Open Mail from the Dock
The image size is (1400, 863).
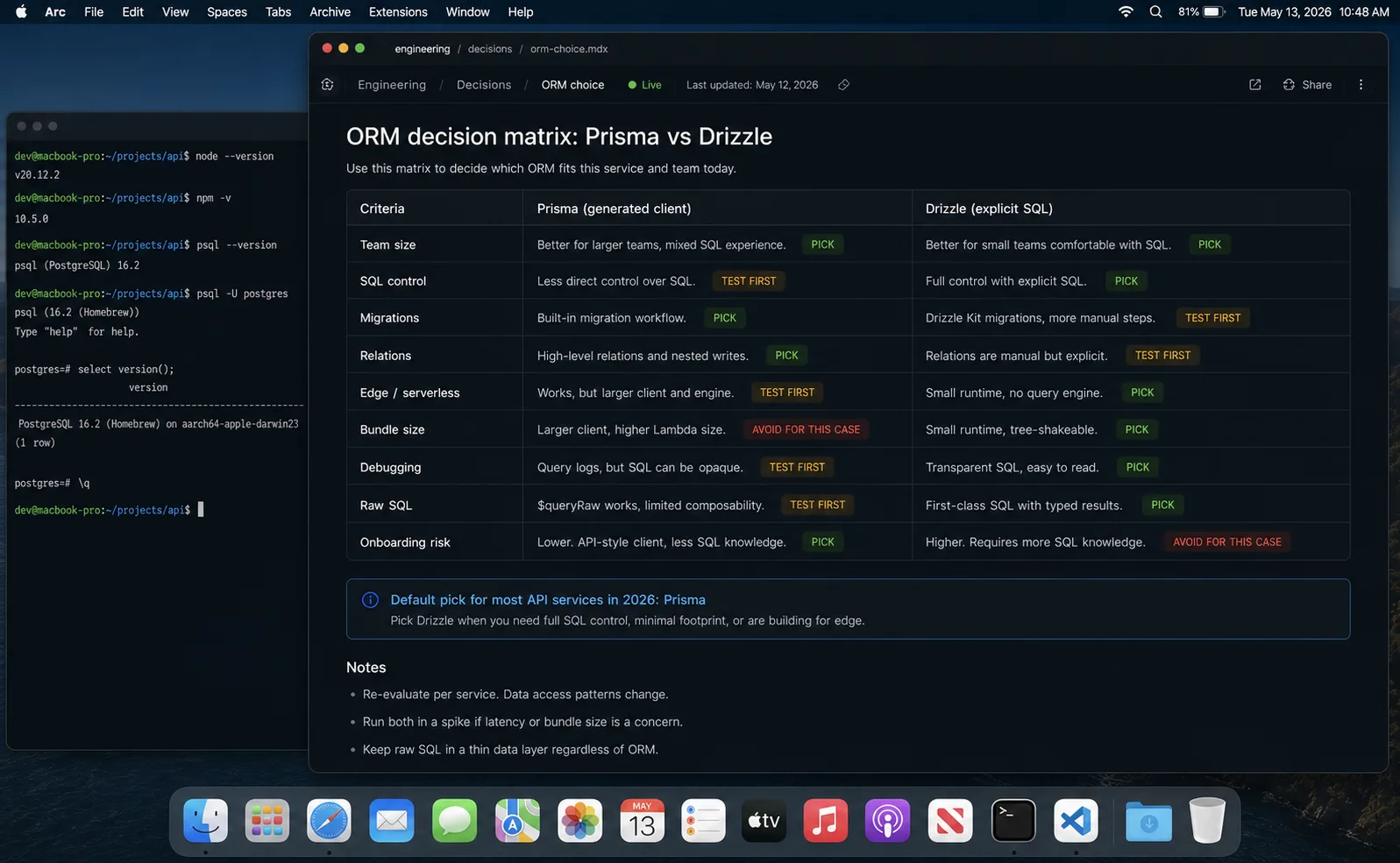tap(391, 821)
